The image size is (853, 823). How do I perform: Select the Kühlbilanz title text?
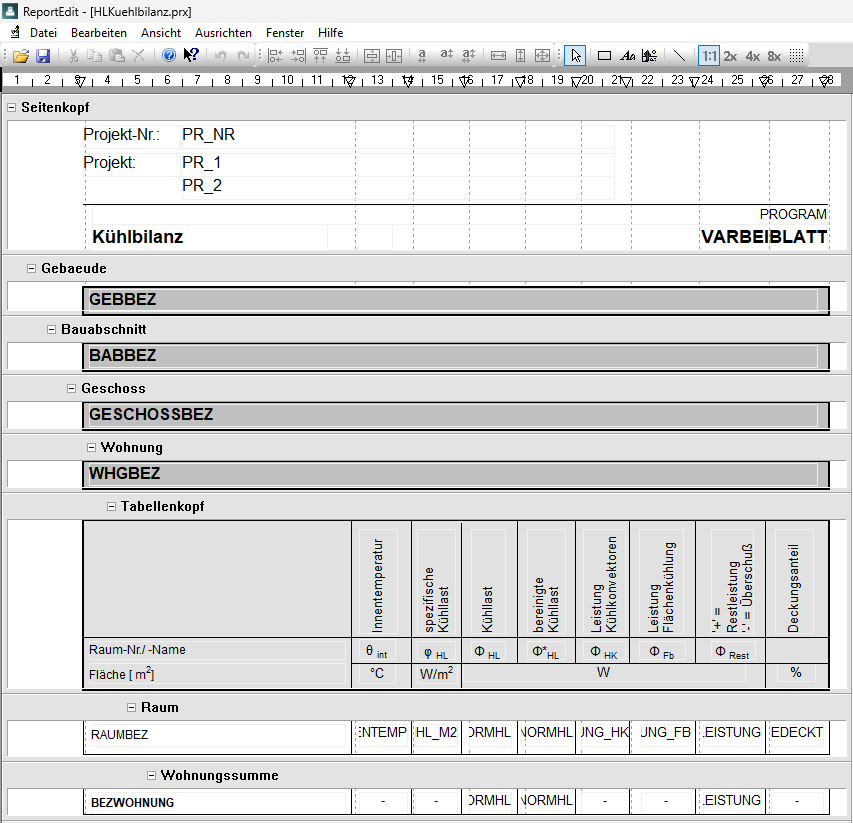coord(138,237)
